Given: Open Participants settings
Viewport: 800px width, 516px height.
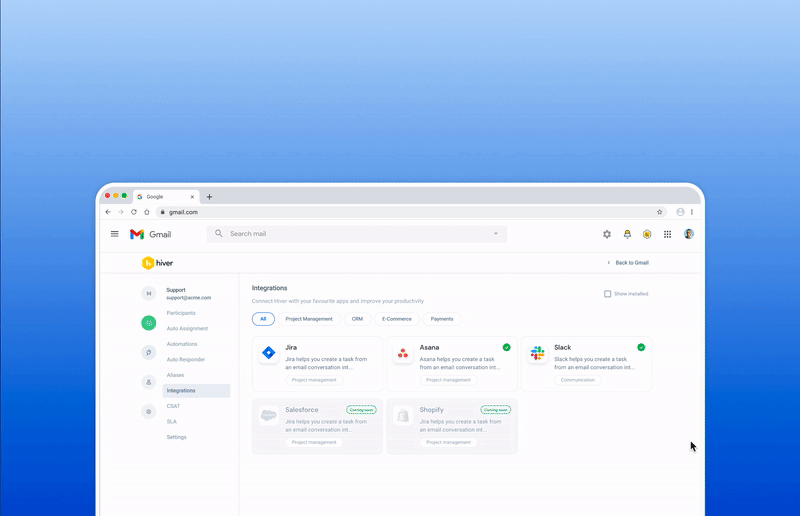Looking at the screenshot, I should [181, 313].
